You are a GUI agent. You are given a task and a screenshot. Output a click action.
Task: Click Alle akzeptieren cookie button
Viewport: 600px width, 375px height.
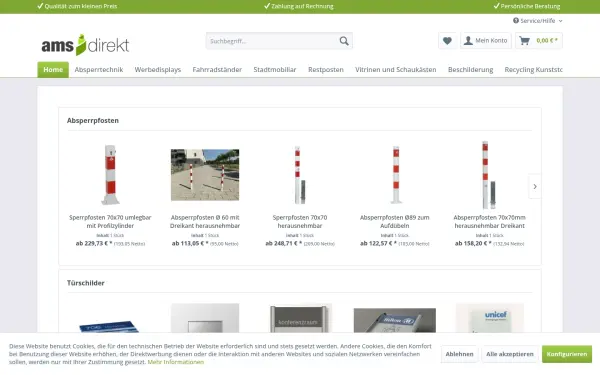click(x=510, y=354)
